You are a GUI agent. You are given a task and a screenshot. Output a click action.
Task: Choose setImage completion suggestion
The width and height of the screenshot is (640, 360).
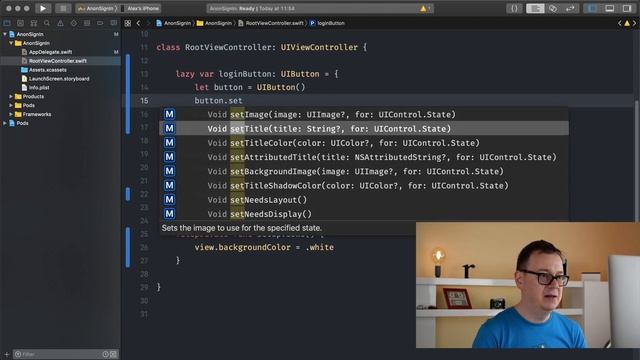pyautogui.click(x=364, y=114)
